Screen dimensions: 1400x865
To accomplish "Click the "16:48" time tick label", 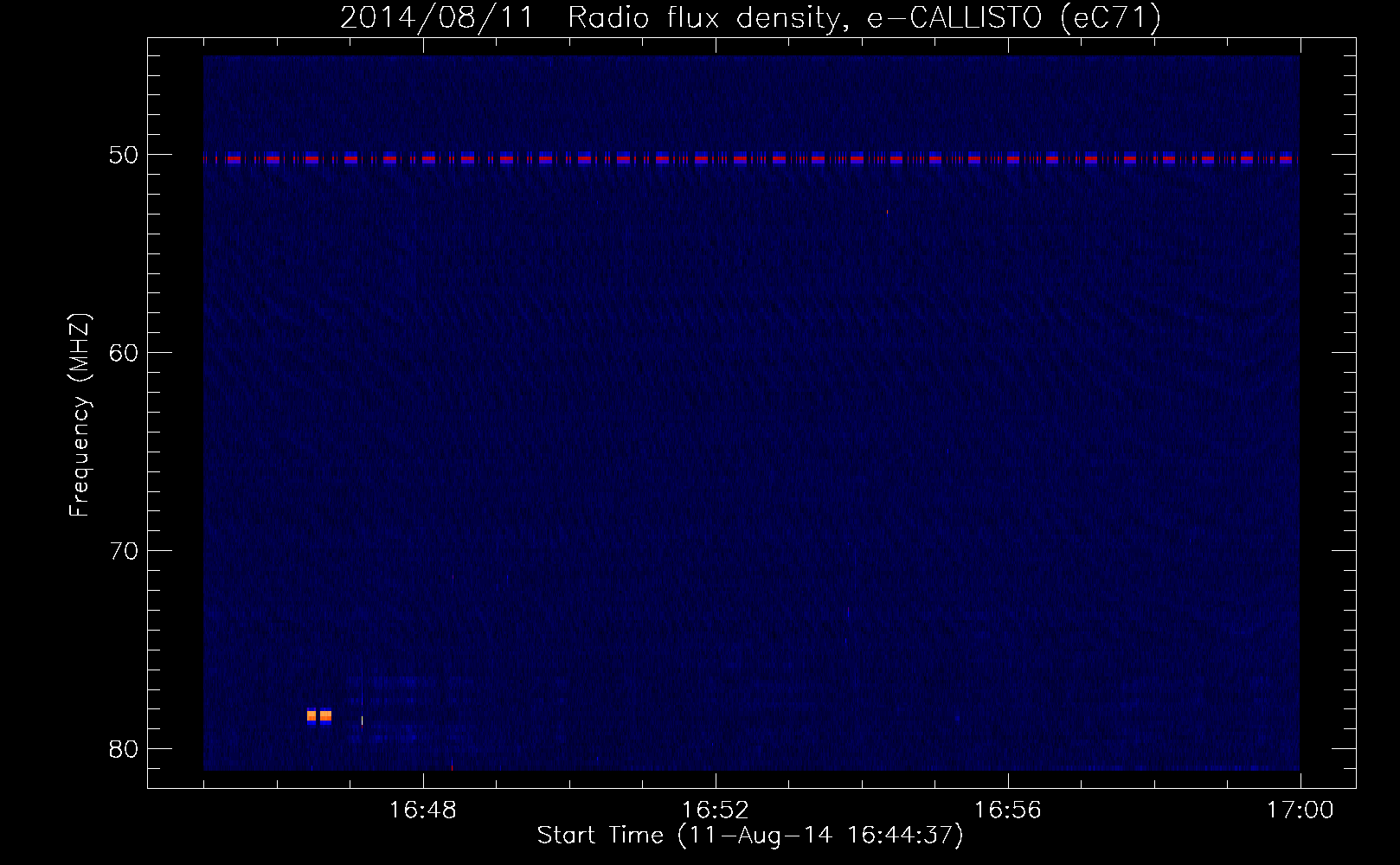I will pyautogui.click(x=423, y=811).
